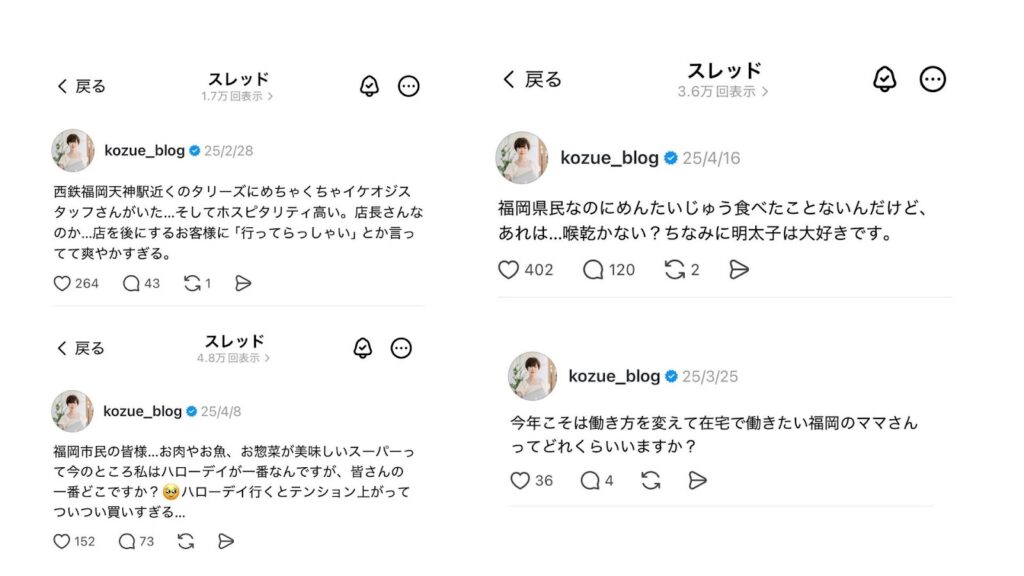Repost the めんたいじゅう post dated 25/4/16
The width and height of the screenshot is (1024, 576).
coord(675,269)
